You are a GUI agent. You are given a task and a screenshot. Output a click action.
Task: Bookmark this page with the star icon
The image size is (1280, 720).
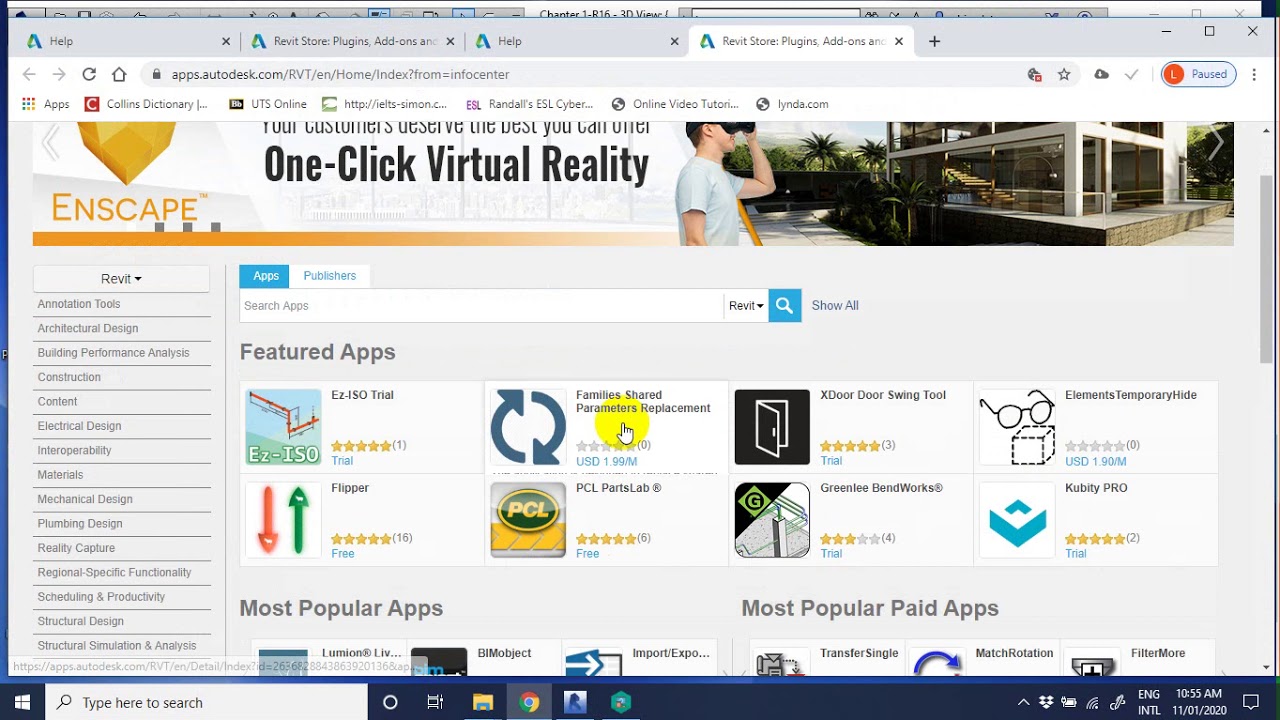pyautogui.click(x=1064, y=74)
